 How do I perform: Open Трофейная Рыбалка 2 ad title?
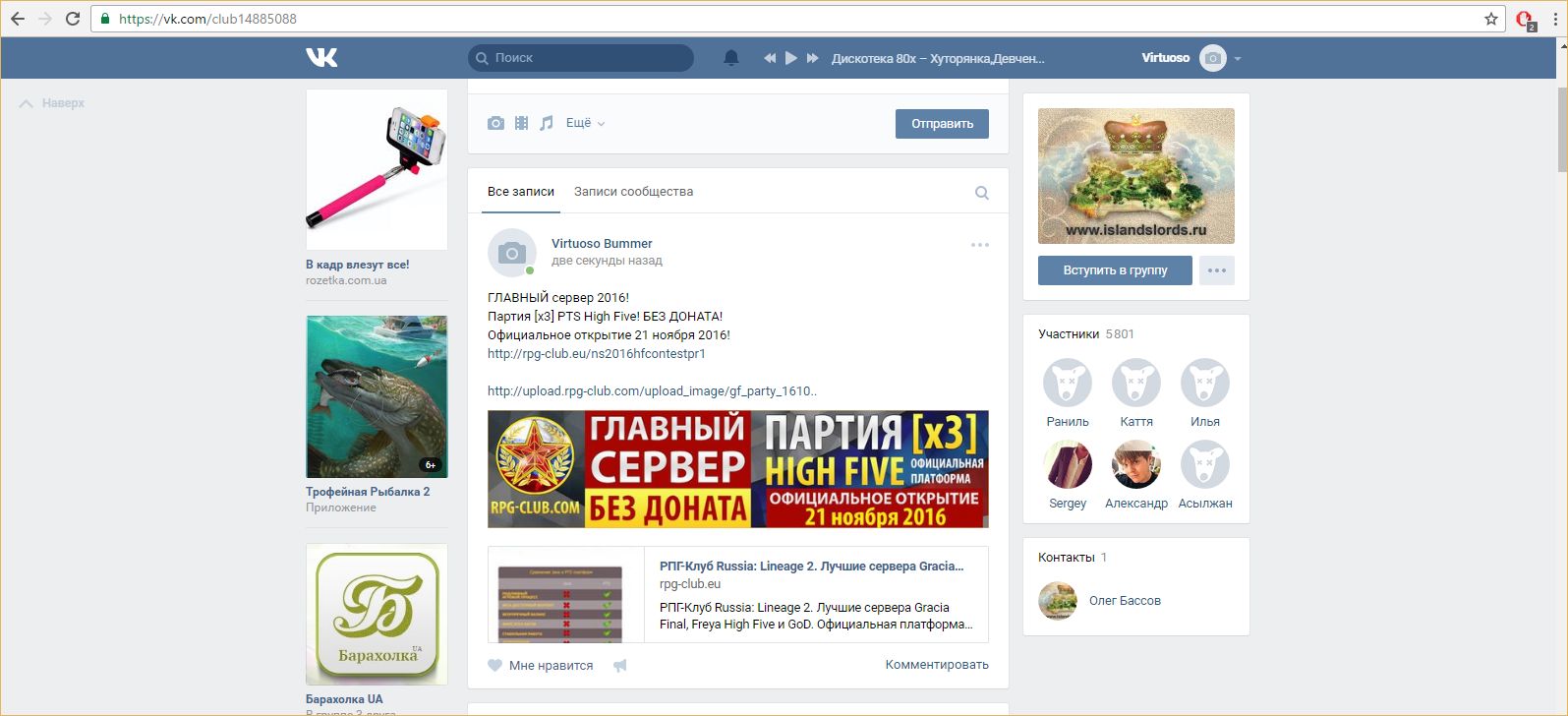click(368, 492)
